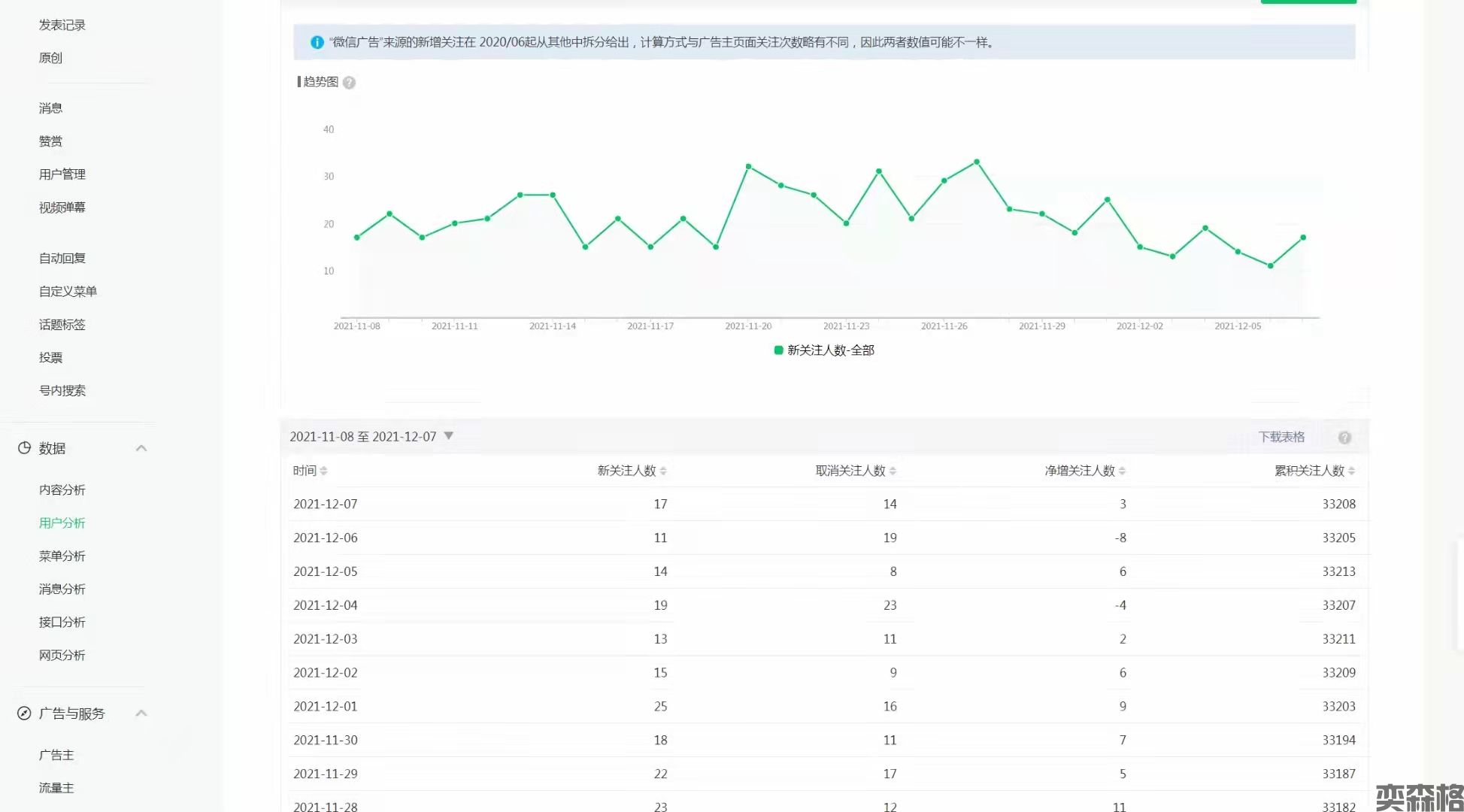This screenshot has height=812, width=1464.
Task: Go to 自定义菜单 page
Action: [68, 292]
